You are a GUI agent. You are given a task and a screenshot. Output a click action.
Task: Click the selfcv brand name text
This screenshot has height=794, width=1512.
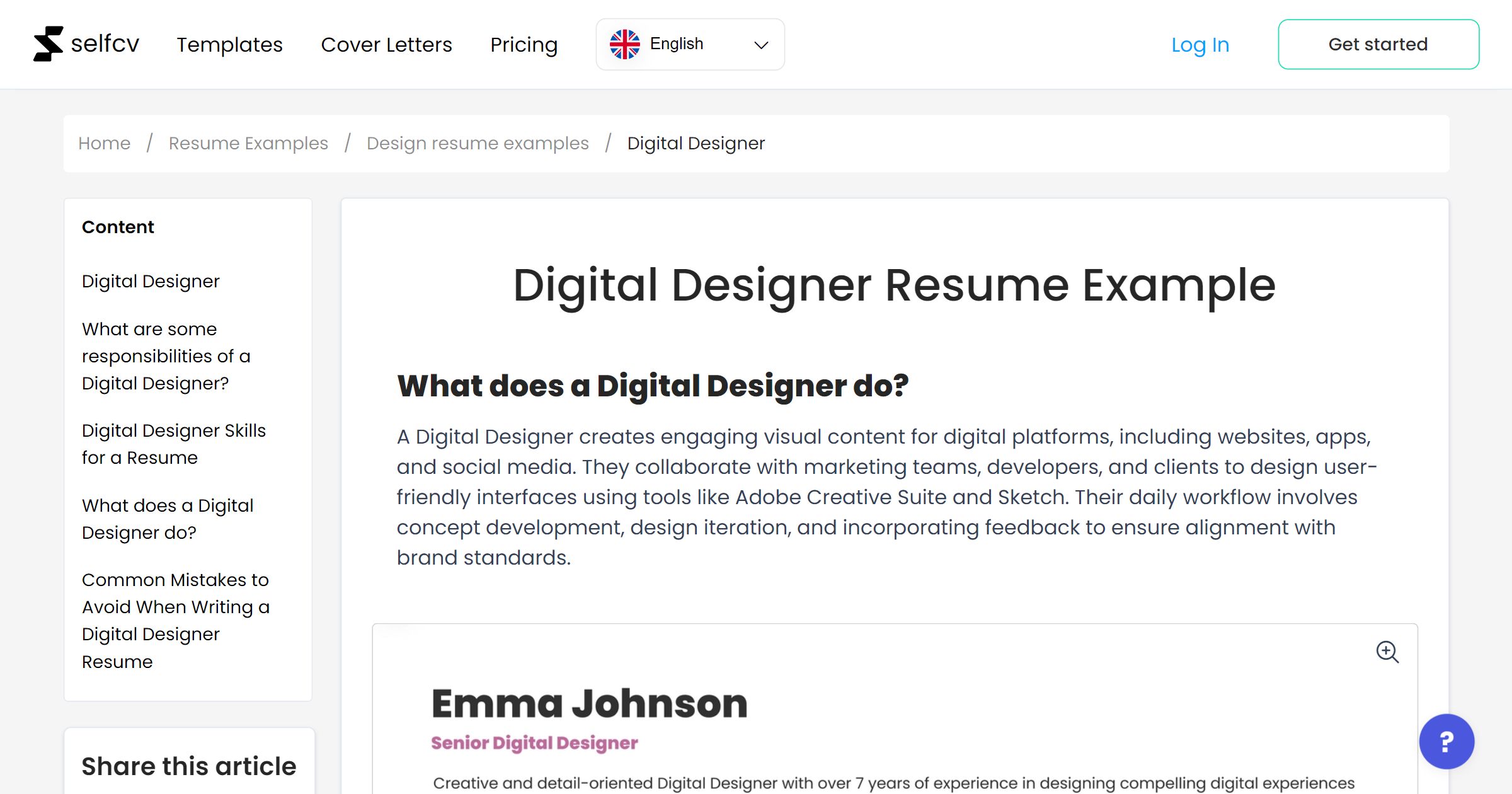coord(105,44)
